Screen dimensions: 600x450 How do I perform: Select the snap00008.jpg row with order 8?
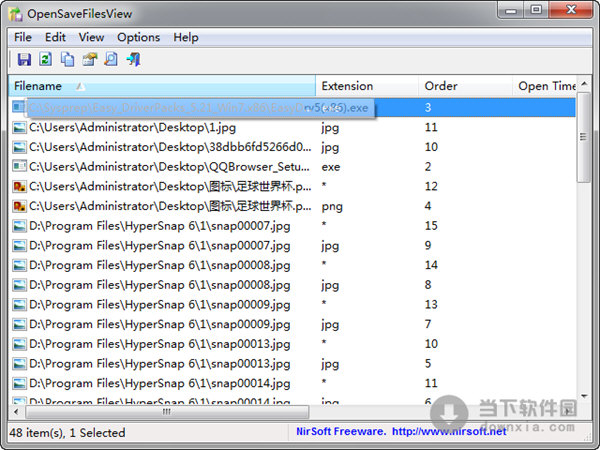tap(293, 285)
